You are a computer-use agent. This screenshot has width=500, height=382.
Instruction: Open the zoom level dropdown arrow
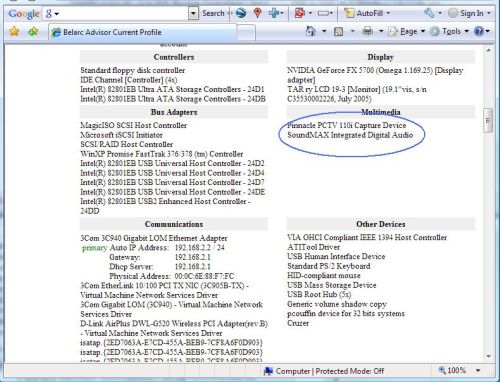tap(478, 370)
